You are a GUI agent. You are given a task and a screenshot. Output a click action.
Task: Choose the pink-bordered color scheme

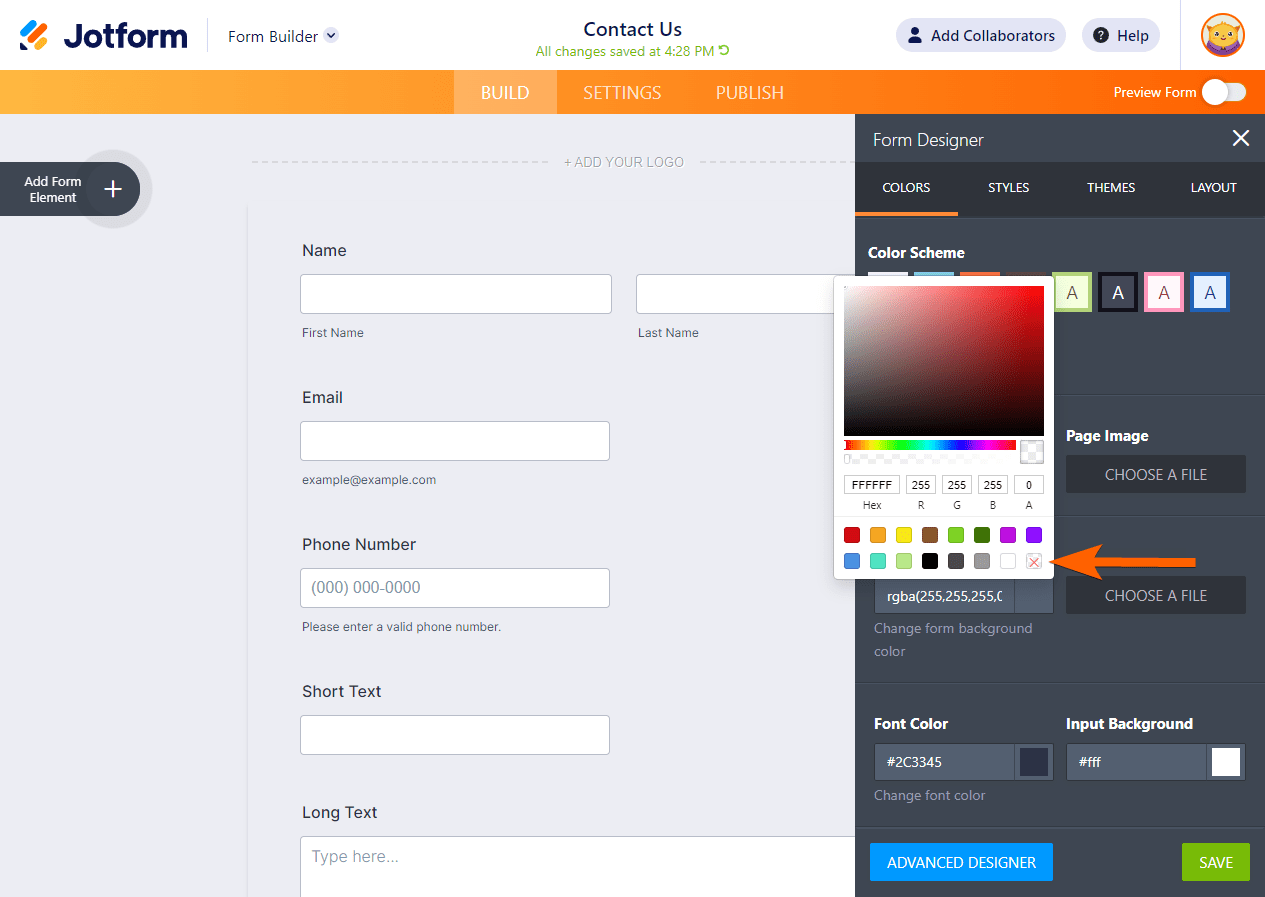[x=1164, y=293]
